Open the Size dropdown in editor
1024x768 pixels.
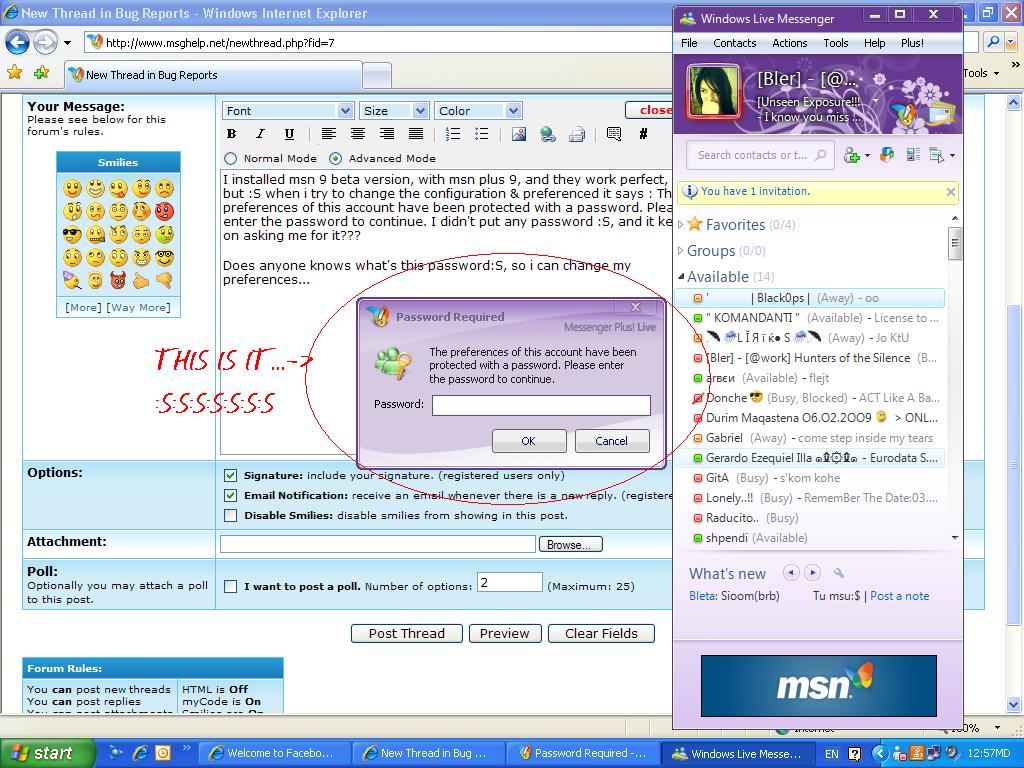point(394,111)
